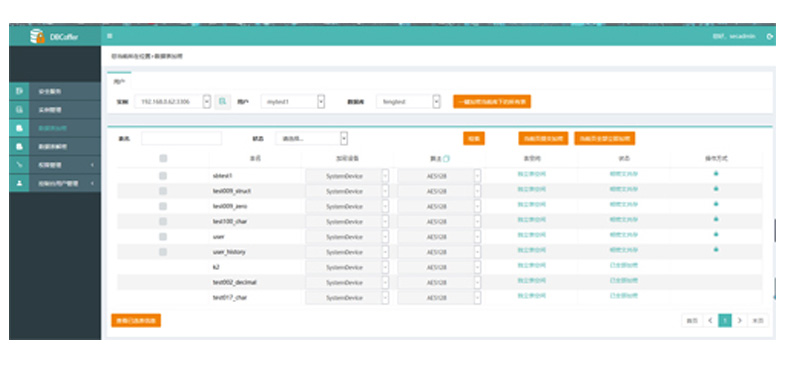Click the DBCoffer database-lock logo
785x369 pixels.
(37, 36)
